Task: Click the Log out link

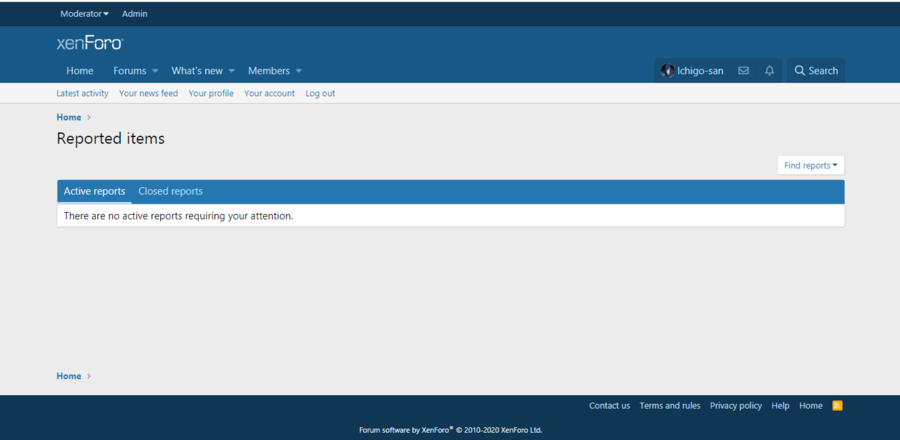Action: (320, 93)
